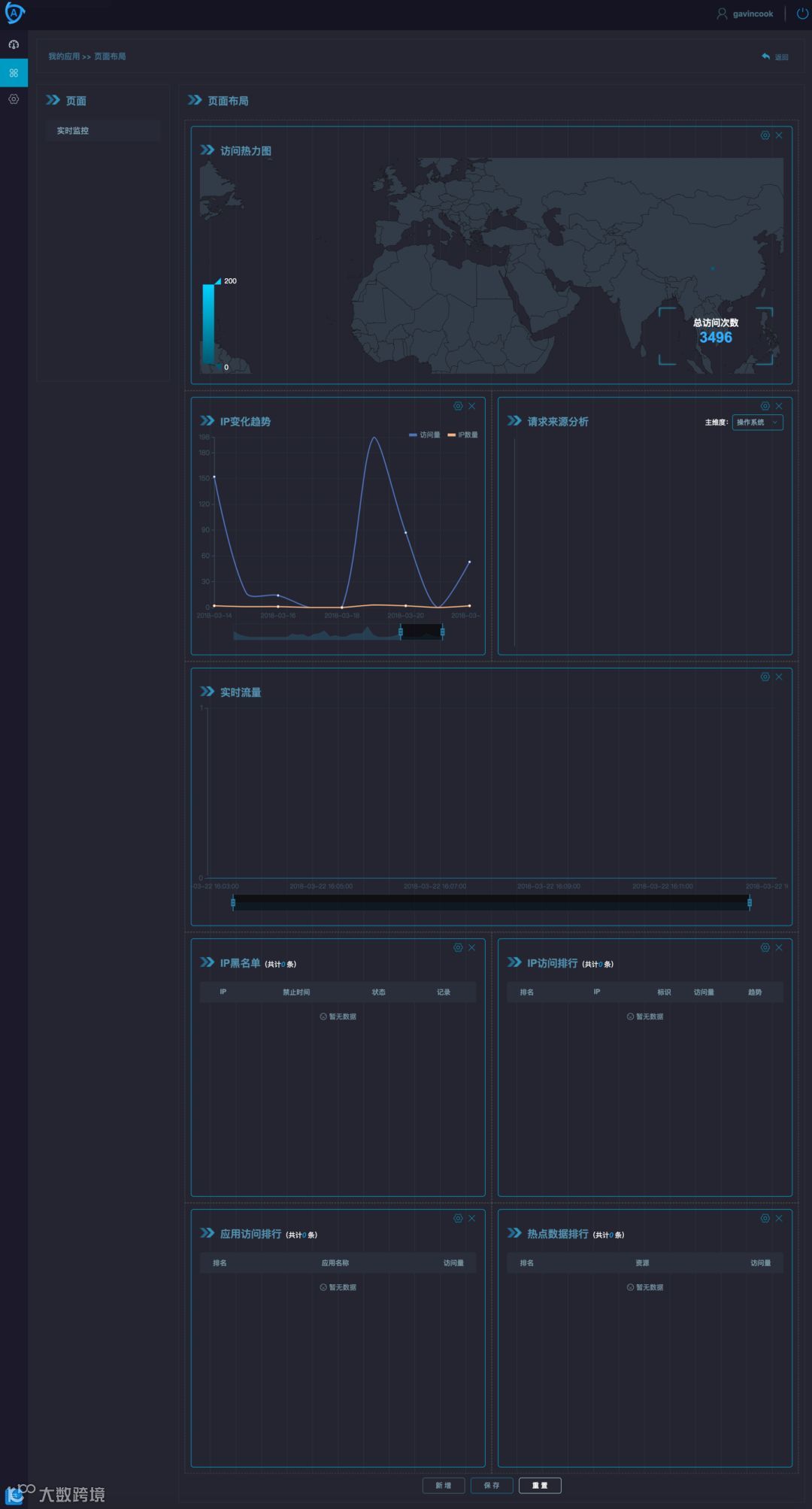Click 状态 column header in IP黑名单
This screenshot has width=812, height=1509.
pyautogui.click(x=379, y=992)
